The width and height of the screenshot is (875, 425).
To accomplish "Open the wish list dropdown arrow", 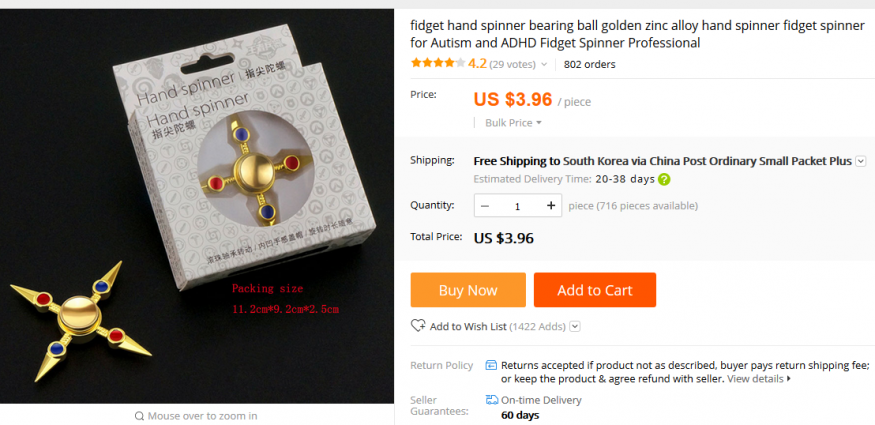I will tap(575, 326).
